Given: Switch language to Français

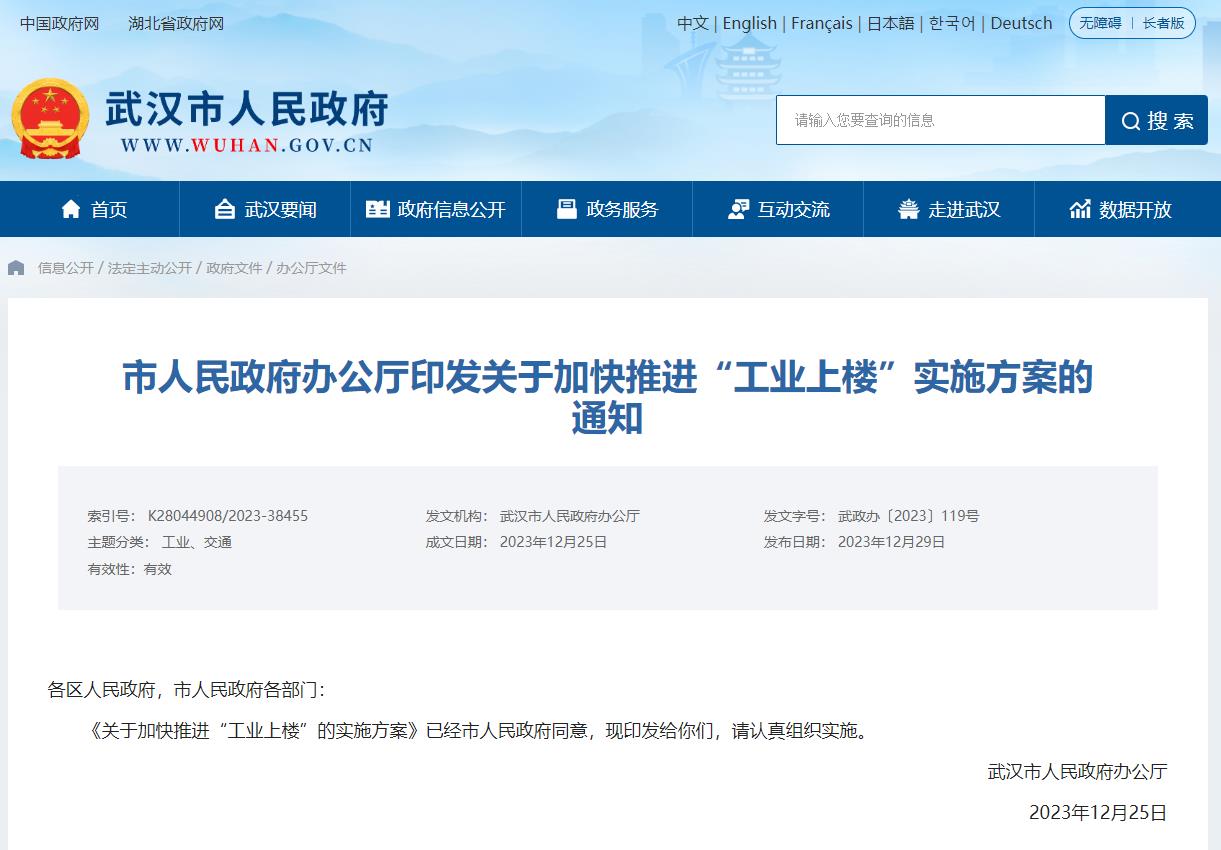Looking at the screenshot, I should coord(822,23).
